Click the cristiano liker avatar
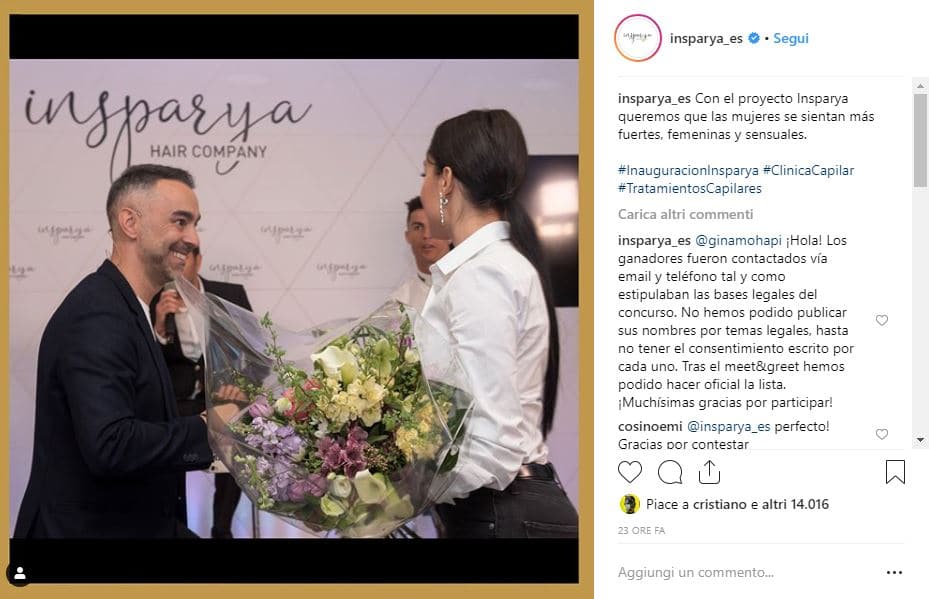The height and width of the screenshot is (599, 929). click(x=629, y=504)
